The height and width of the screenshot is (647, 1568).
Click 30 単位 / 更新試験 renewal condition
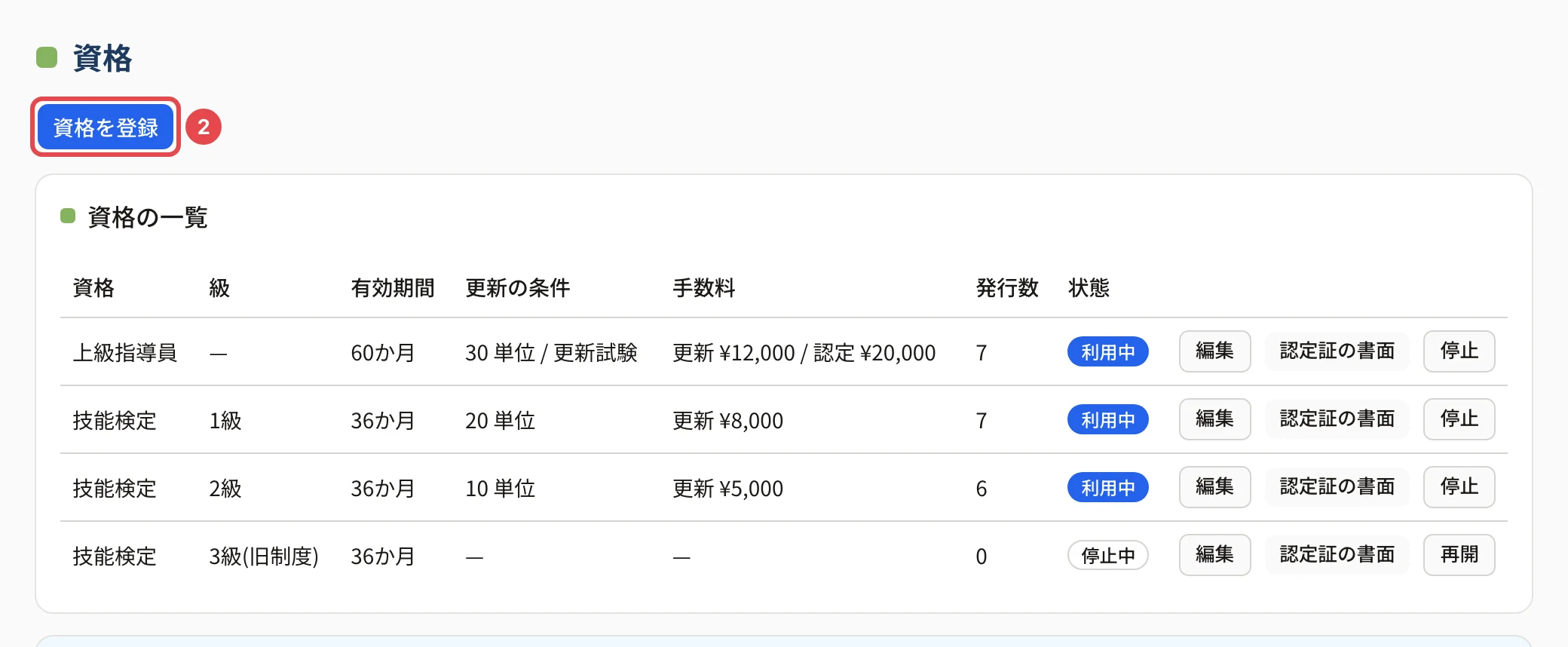pos(551,352)
